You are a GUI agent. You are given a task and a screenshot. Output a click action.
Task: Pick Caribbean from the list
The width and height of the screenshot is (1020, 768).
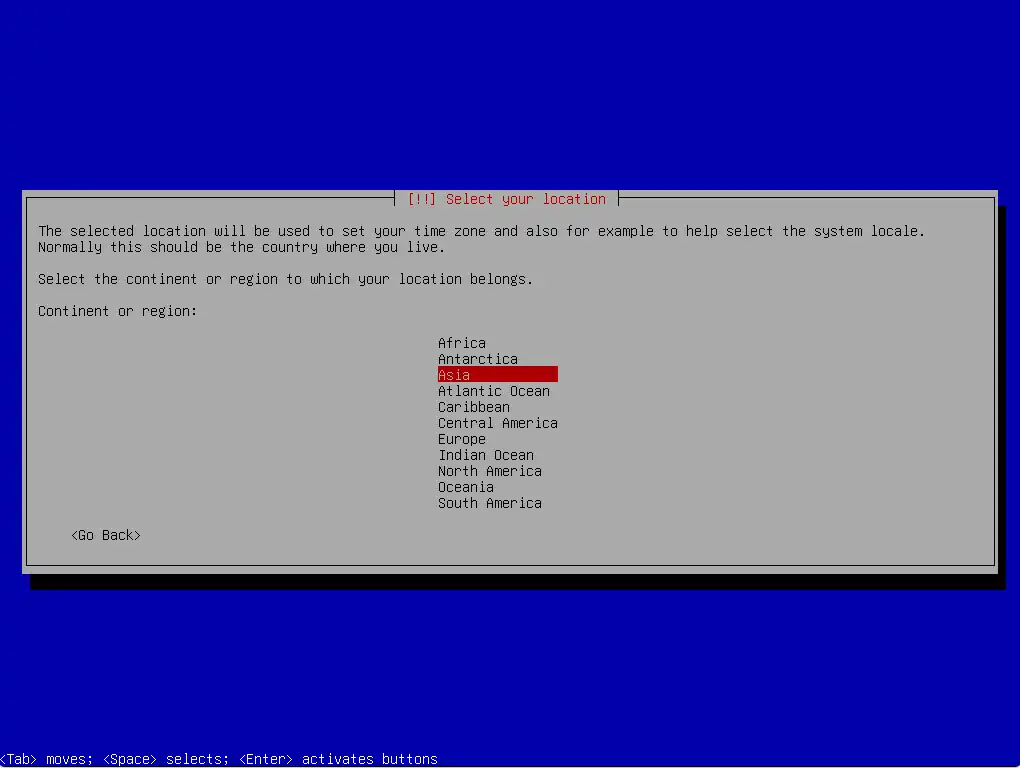click(473, 407)
